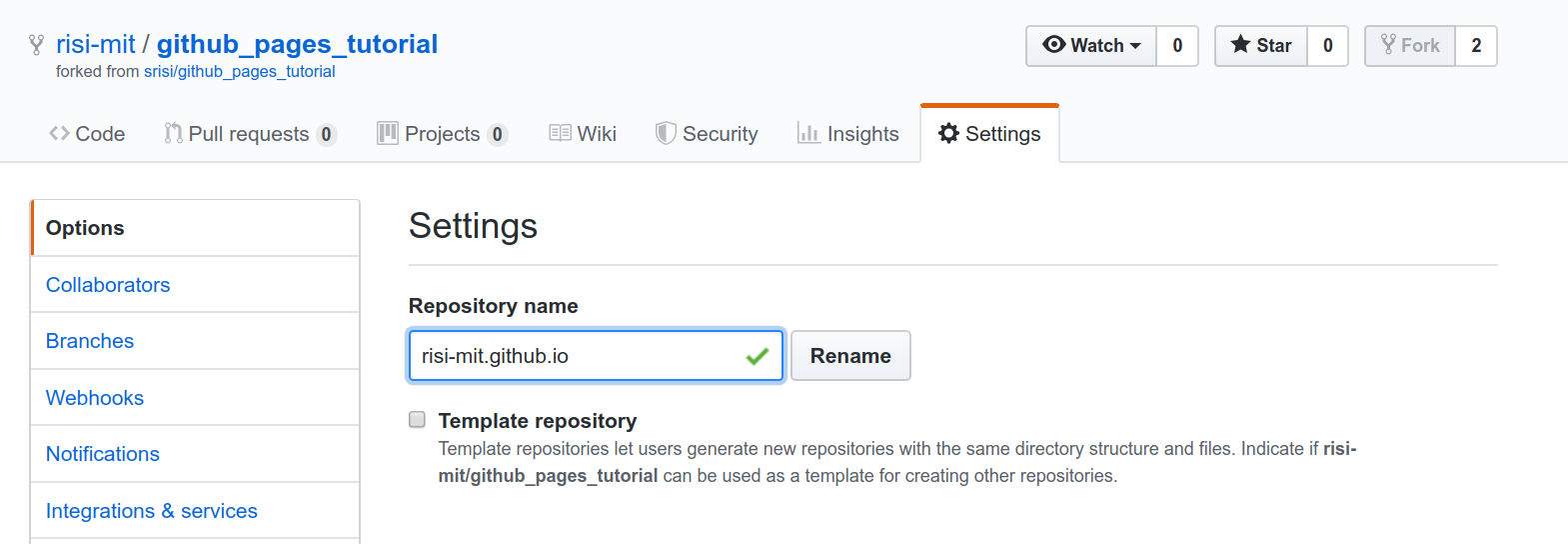
Task: Click the Template repository label
Action: pyautogui.click(x=538, y=421)
